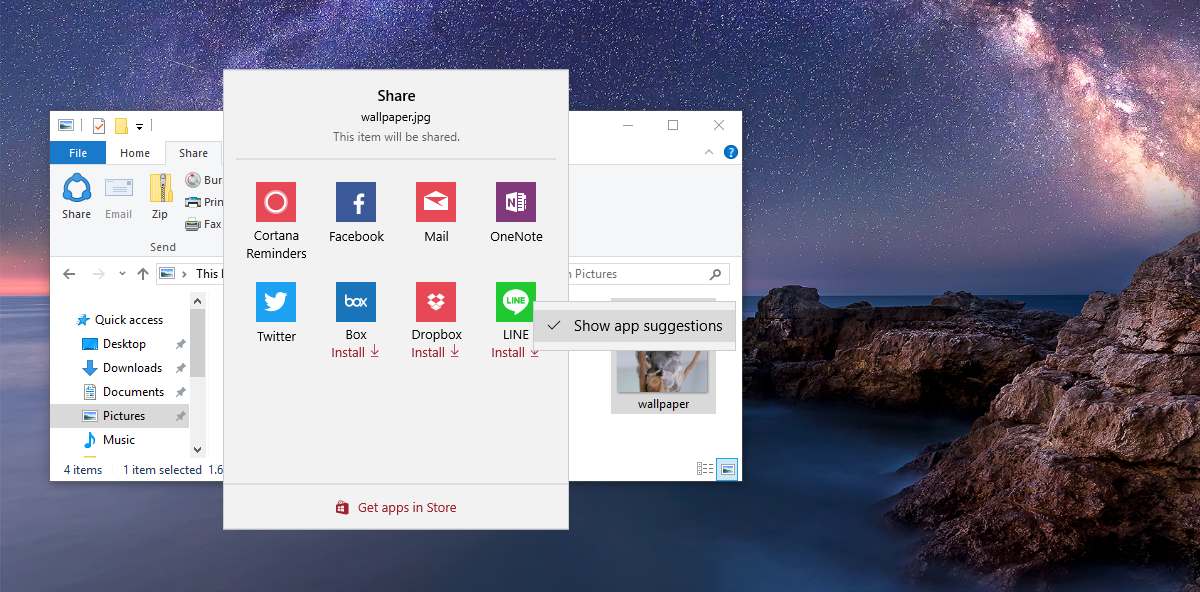Go to Documents in the sidebar
Viewport: 1200px width, 592px height.
123,392
